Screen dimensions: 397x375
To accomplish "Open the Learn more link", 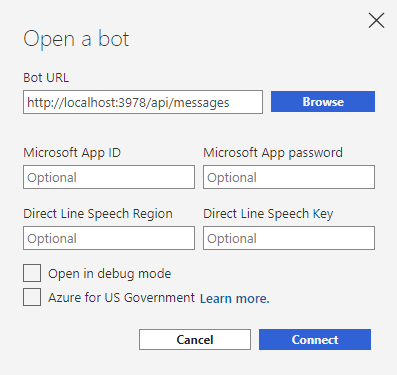I will pos(235,298).
